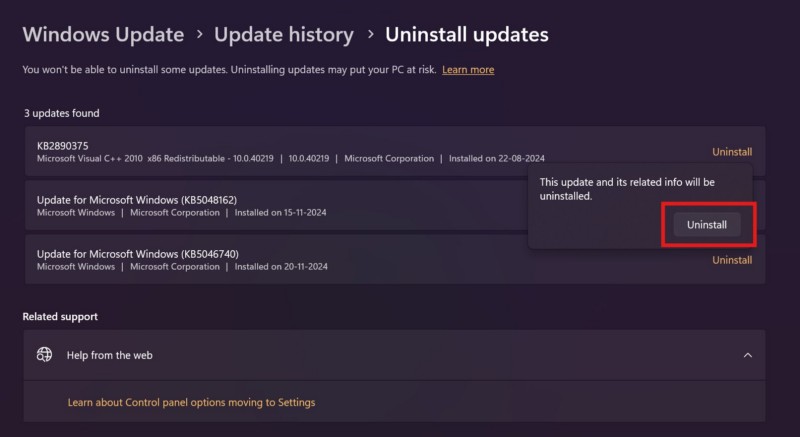
Task: Click the chevron after Windows Update breadcrumb
Action: (x=200, y=36)
